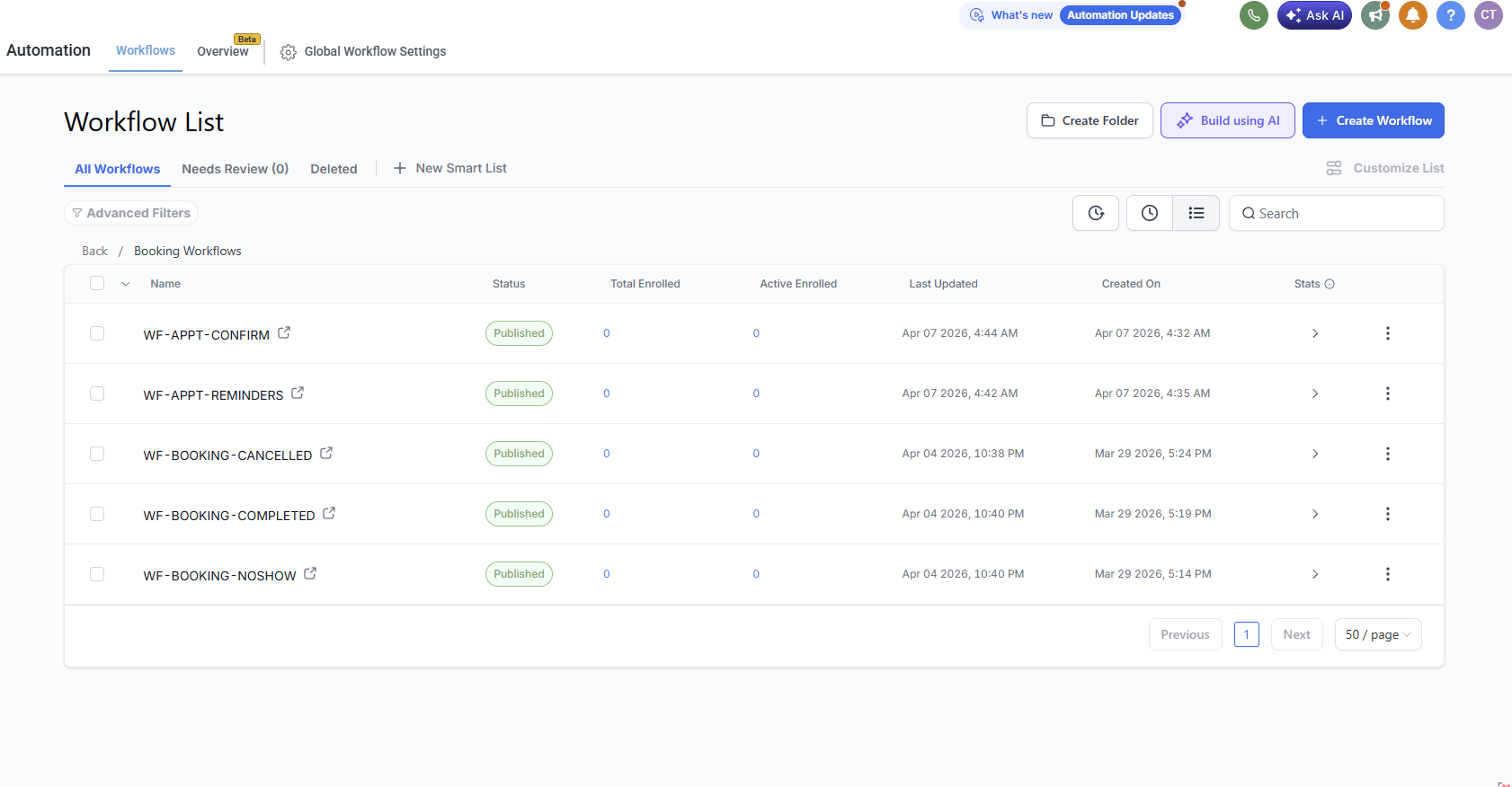Select the Deleted tab
Image resolution: width=1512 pixels, height=787 pixels.
[334, 169]
